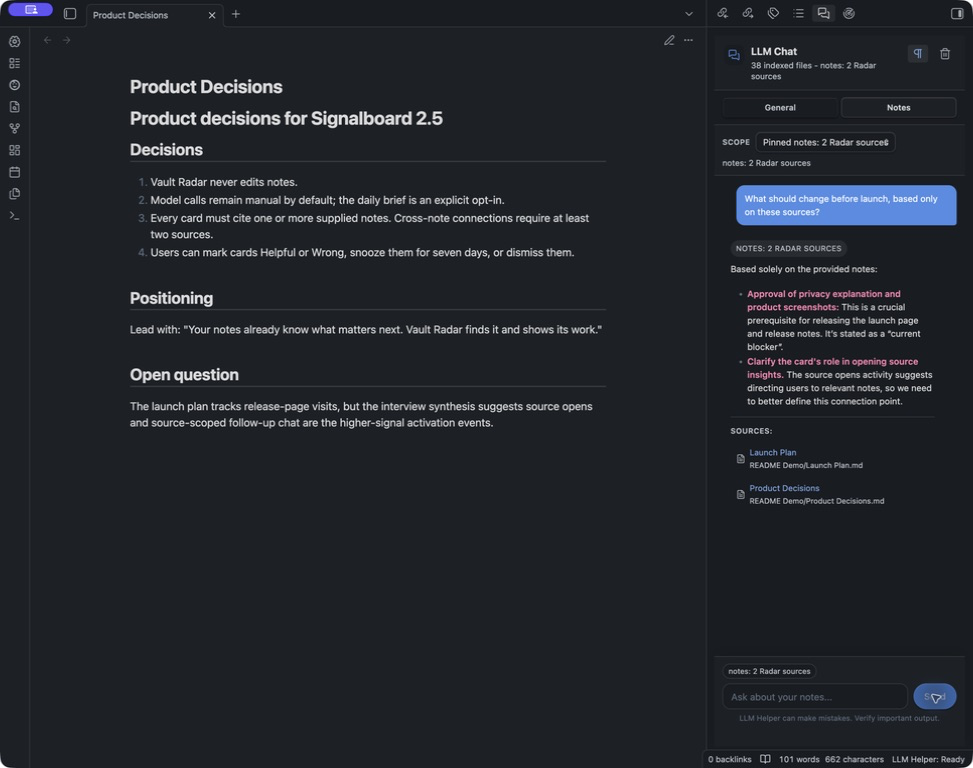Click LLM Helper: Ready status
This screenshot has width=973, height=768.
928,759
